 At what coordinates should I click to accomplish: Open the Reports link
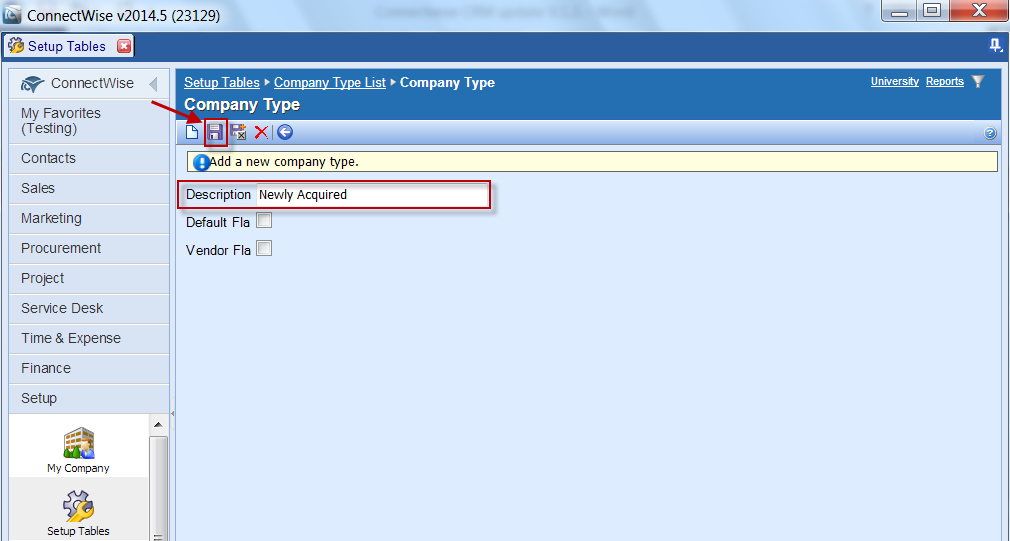945,81
